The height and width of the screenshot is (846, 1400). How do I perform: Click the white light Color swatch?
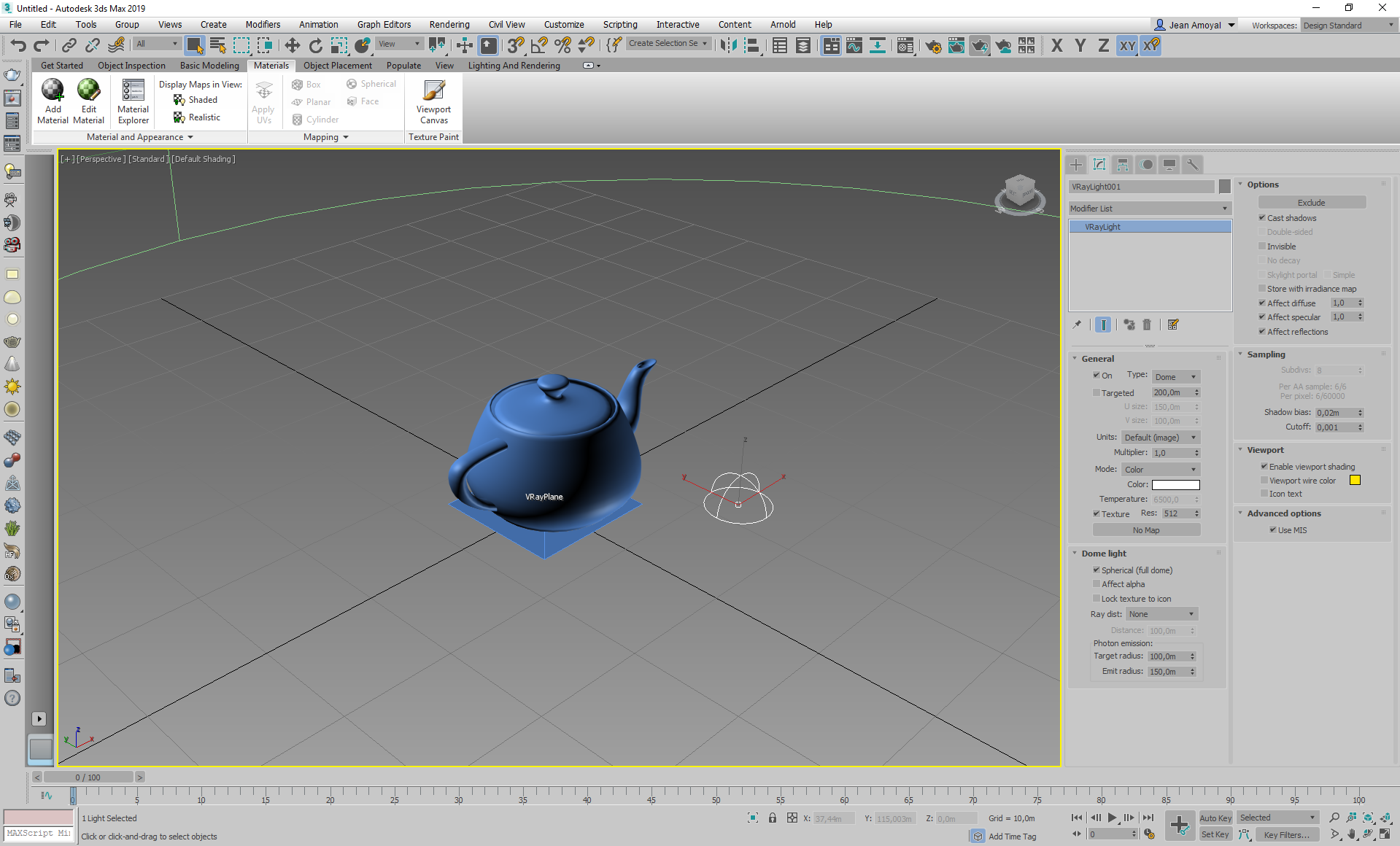point(1175,484)
